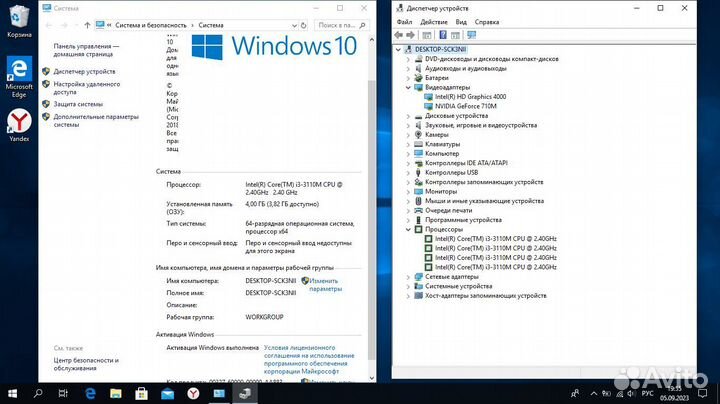This screenshot has width=720, height=404.
Task: Click the Up arrow in System window
Action: click(87, 25)
